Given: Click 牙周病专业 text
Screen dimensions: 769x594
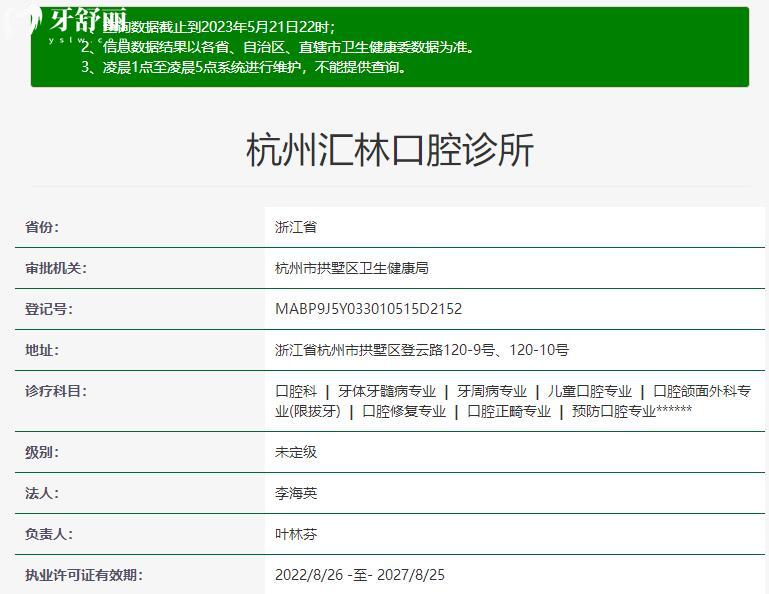Looking at the screenshot, I should tap(491, 391).
